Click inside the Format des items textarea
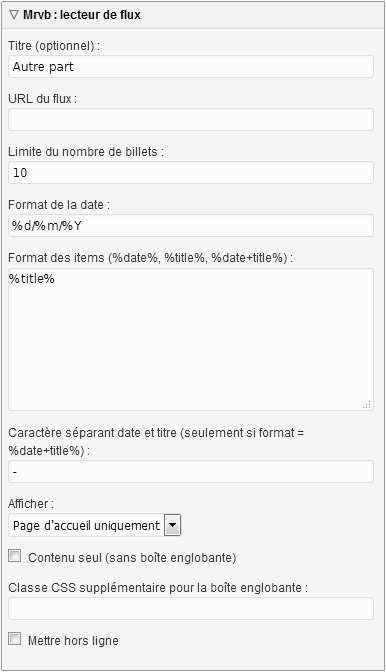 (191, 339)
